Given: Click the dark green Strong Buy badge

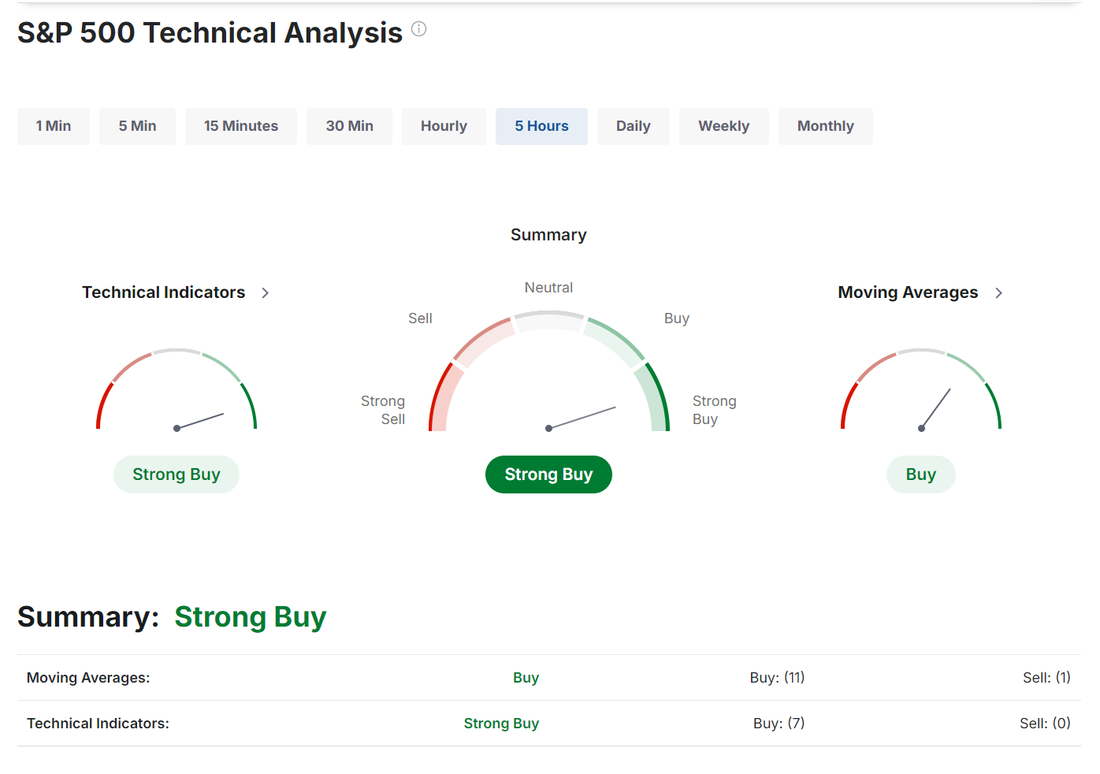Looking at the screenshot, I should click(x=548, y=475).
